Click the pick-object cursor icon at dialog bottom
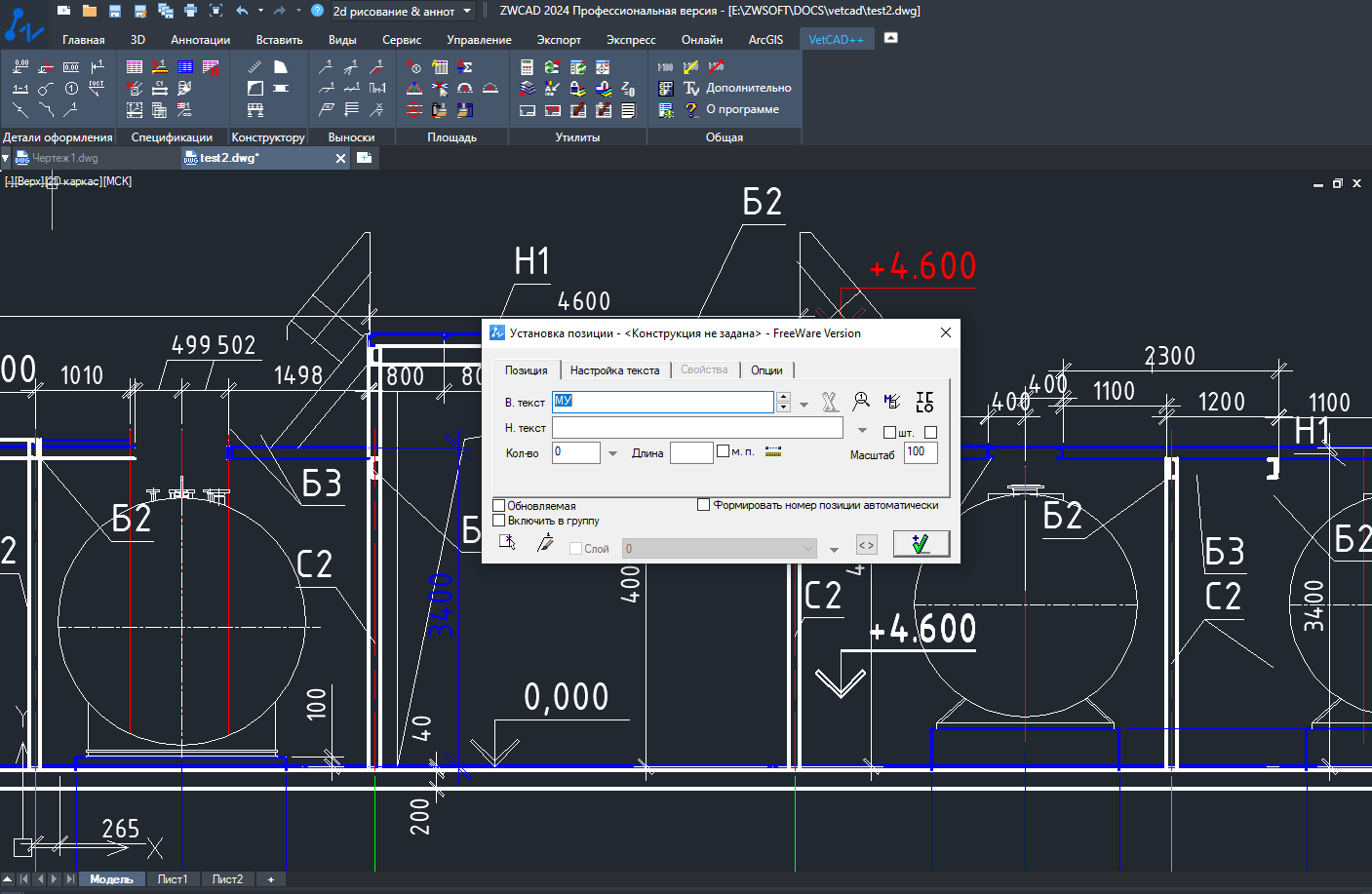Viewport: 1372px width, 894px height. 507,543
